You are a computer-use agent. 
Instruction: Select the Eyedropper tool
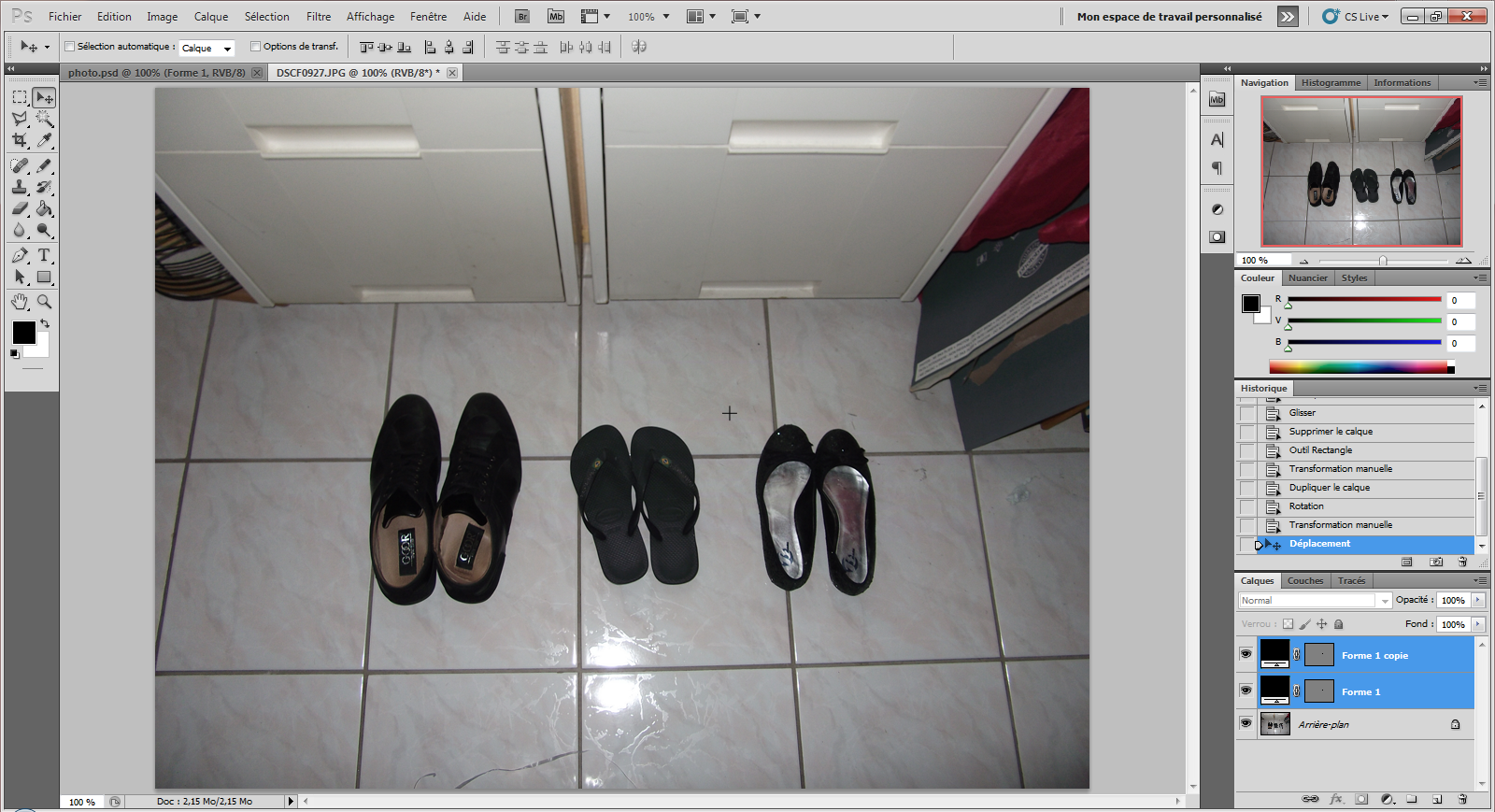[44, 140]
